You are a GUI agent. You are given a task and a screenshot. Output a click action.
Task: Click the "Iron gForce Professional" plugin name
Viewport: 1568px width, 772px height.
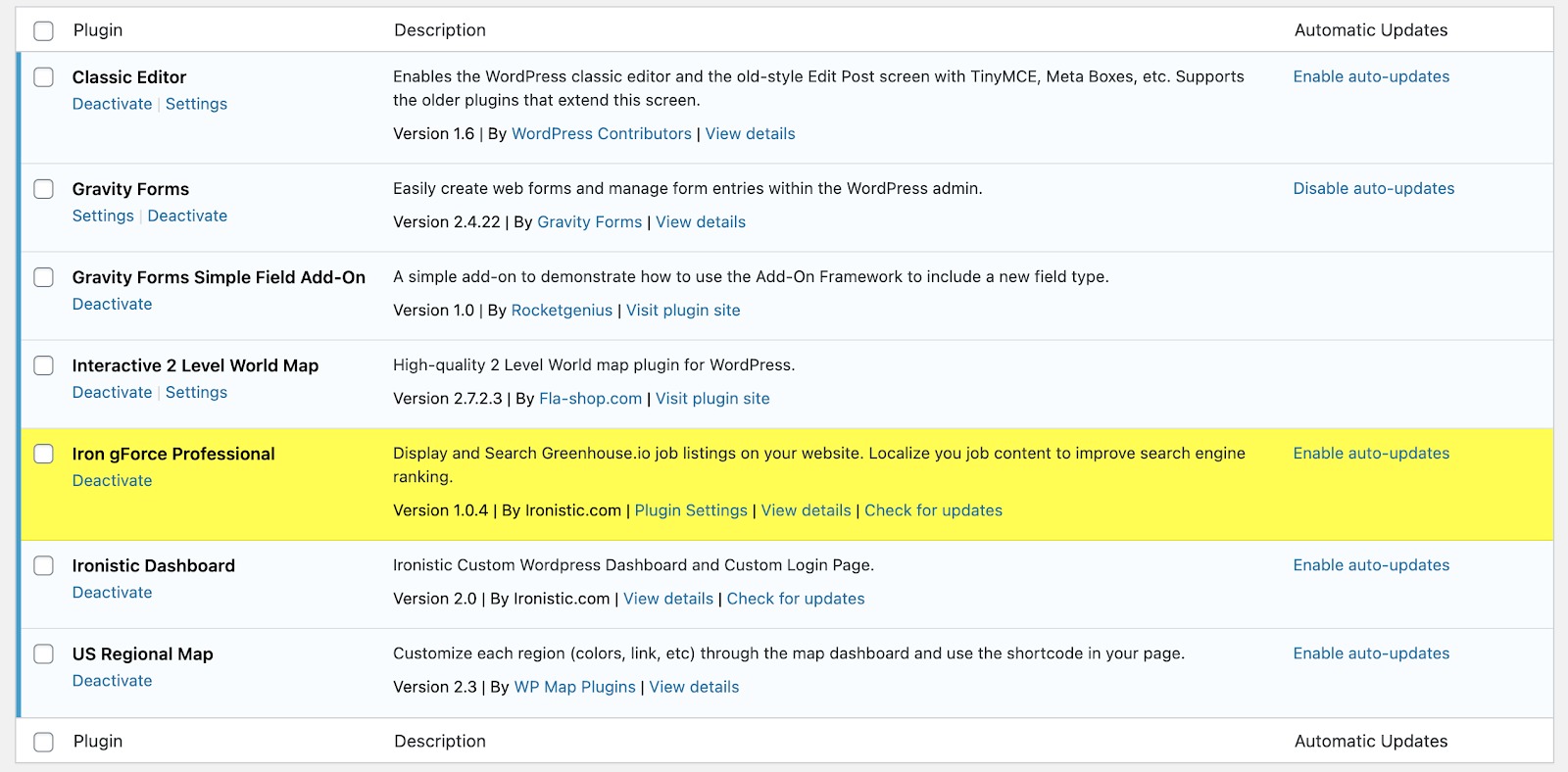pyautogui.click(x=173, y=454)
